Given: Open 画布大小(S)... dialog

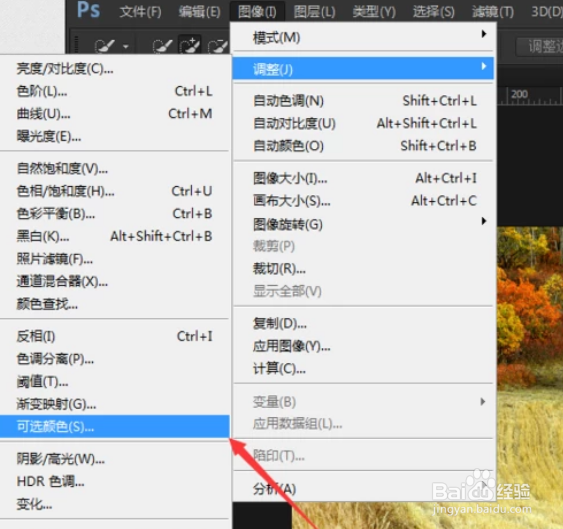Looking at the screenshot, I should click(364, 200).
